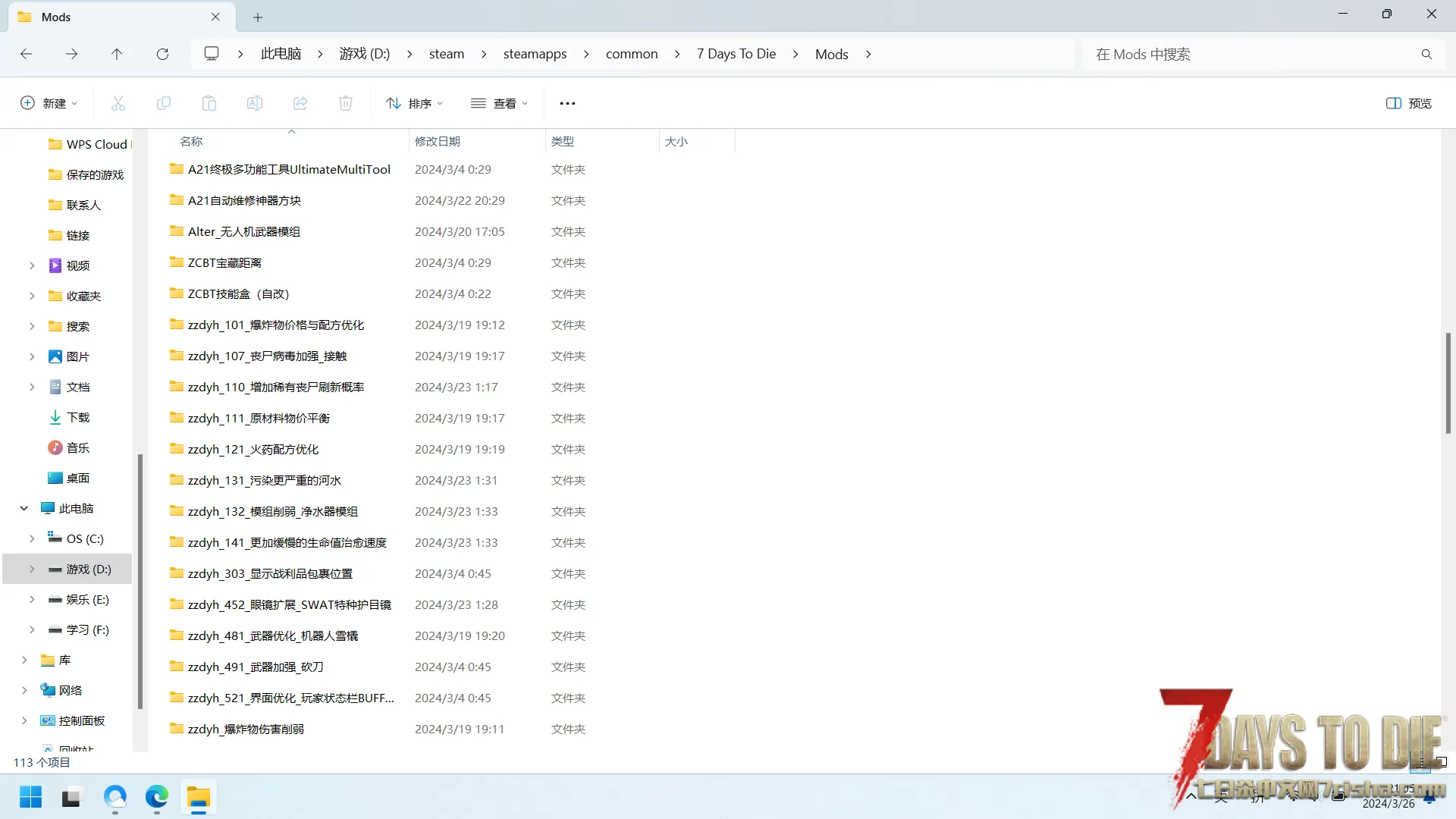Viewport: 1456px width, 819px height.
Task: Refresh the Mods folder view
Action: (x=162, y=54)
